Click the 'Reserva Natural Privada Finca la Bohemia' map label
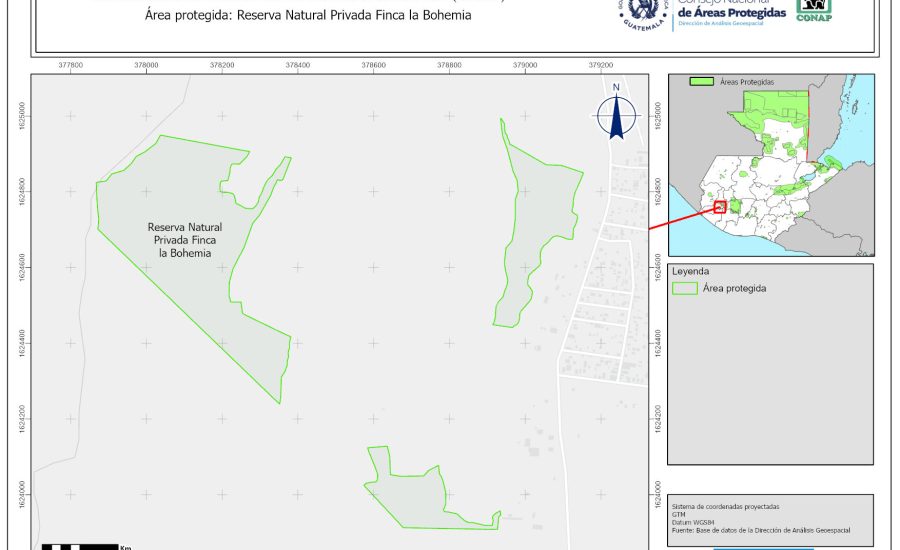 click(x=185, y=240)
